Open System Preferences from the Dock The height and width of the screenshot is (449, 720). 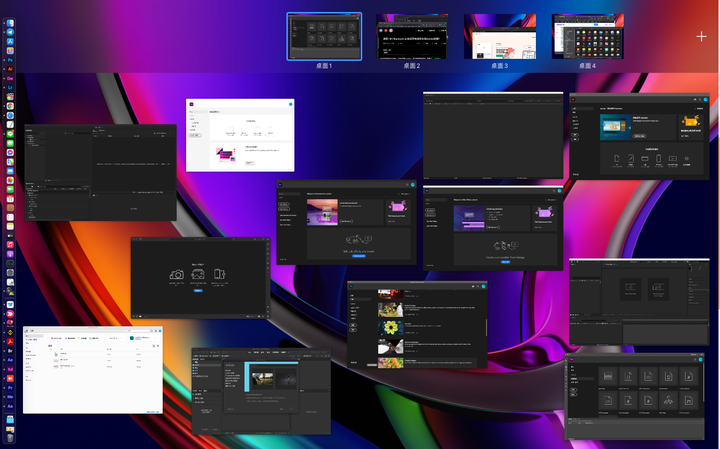point(10,273)
